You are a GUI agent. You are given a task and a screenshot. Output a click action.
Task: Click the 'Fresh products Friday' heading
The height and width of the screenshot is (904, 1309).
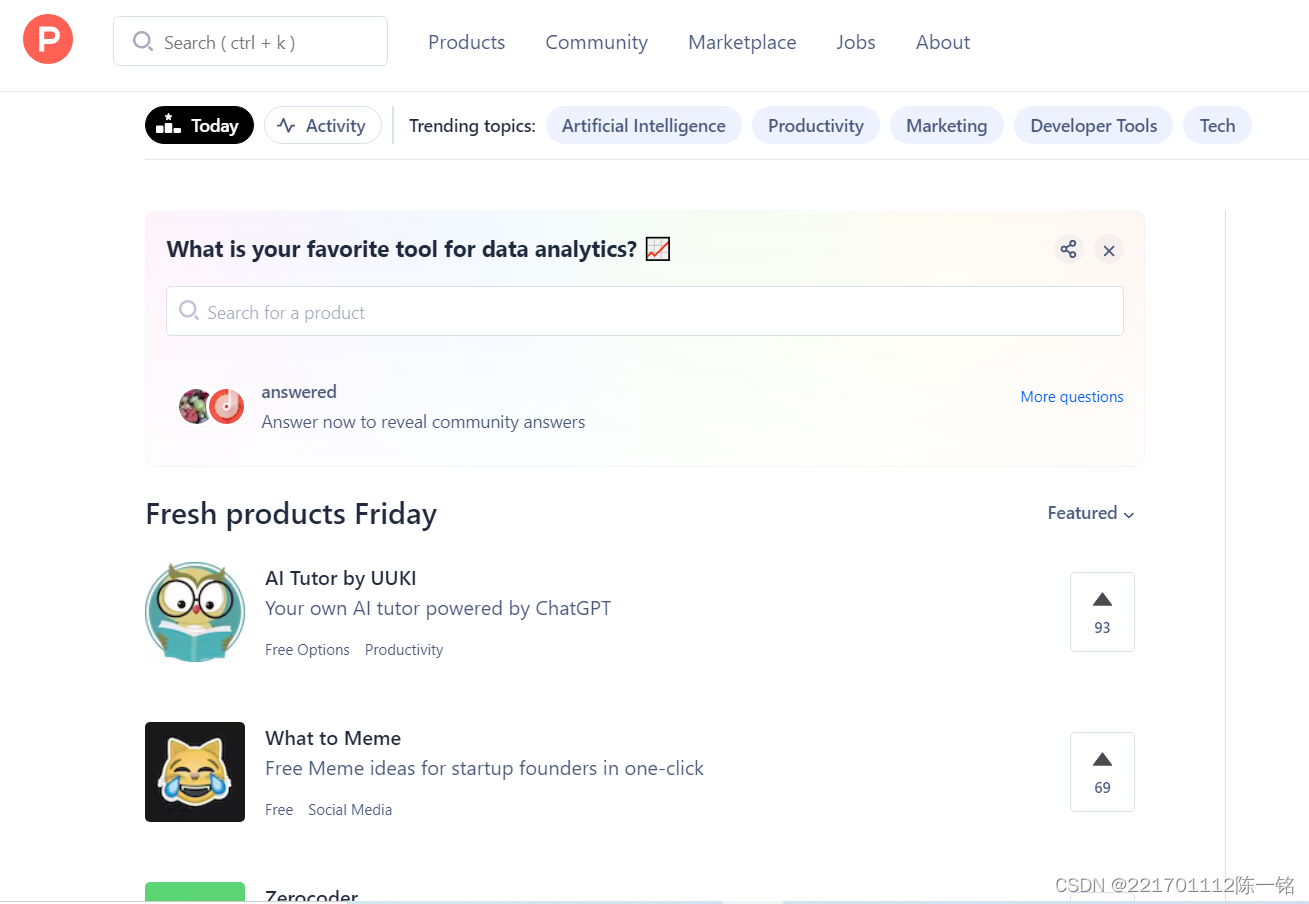pyautogui.click(x=291, y=514)
